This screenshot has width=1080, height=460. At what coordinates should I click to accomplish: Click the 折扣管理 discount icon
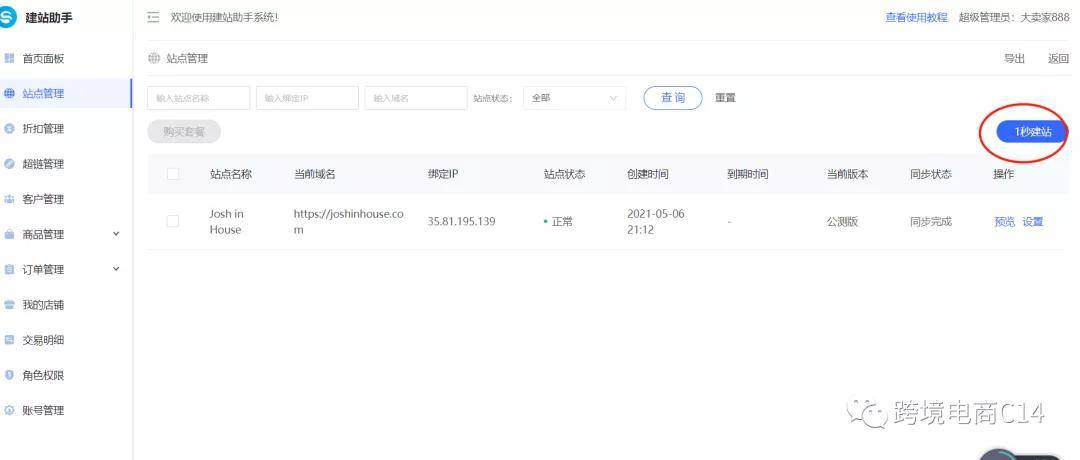coord(9,129)
